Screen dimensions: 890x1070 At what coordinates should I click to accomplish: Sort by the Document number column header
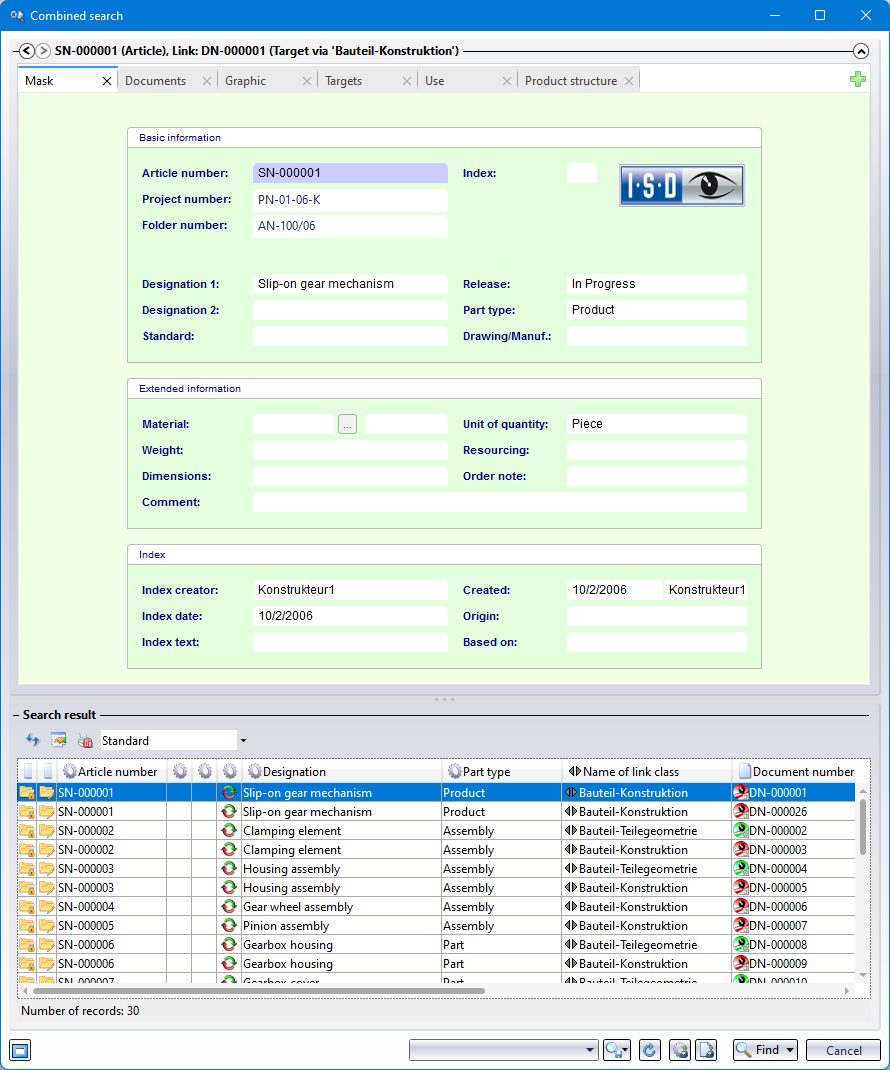point(795,772)
